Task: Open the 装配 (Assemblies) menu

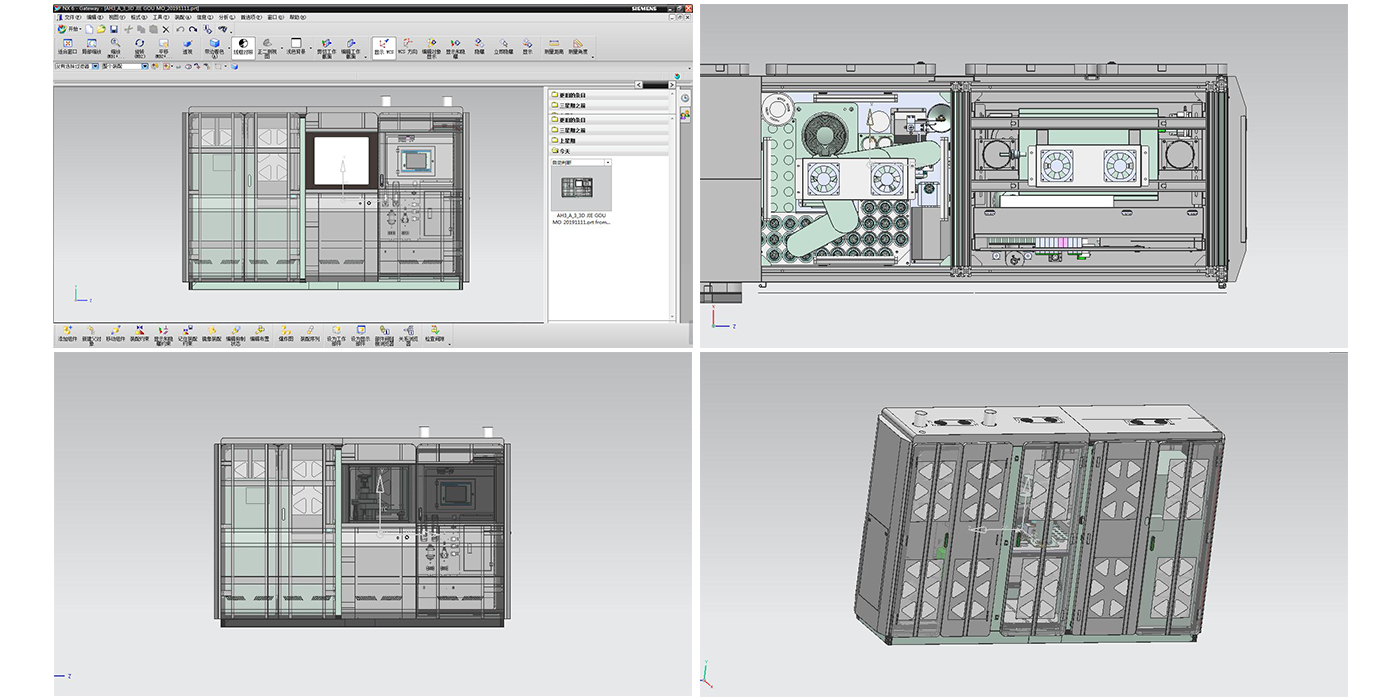Action: click(181, 17)
